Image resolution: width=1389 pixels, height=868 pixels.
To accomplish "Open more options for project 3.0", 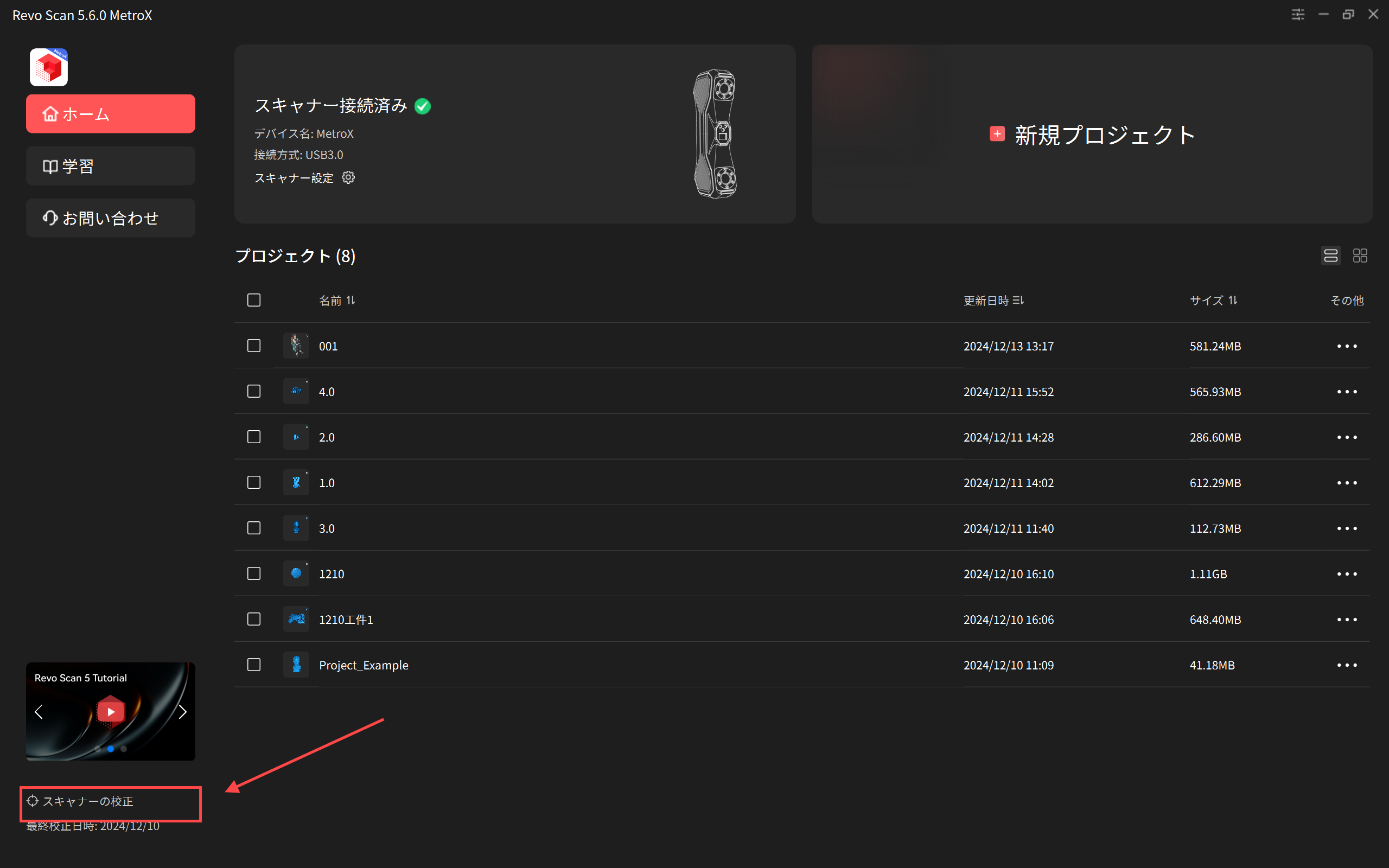I will pyautogui.click(x=1347, y=528).
